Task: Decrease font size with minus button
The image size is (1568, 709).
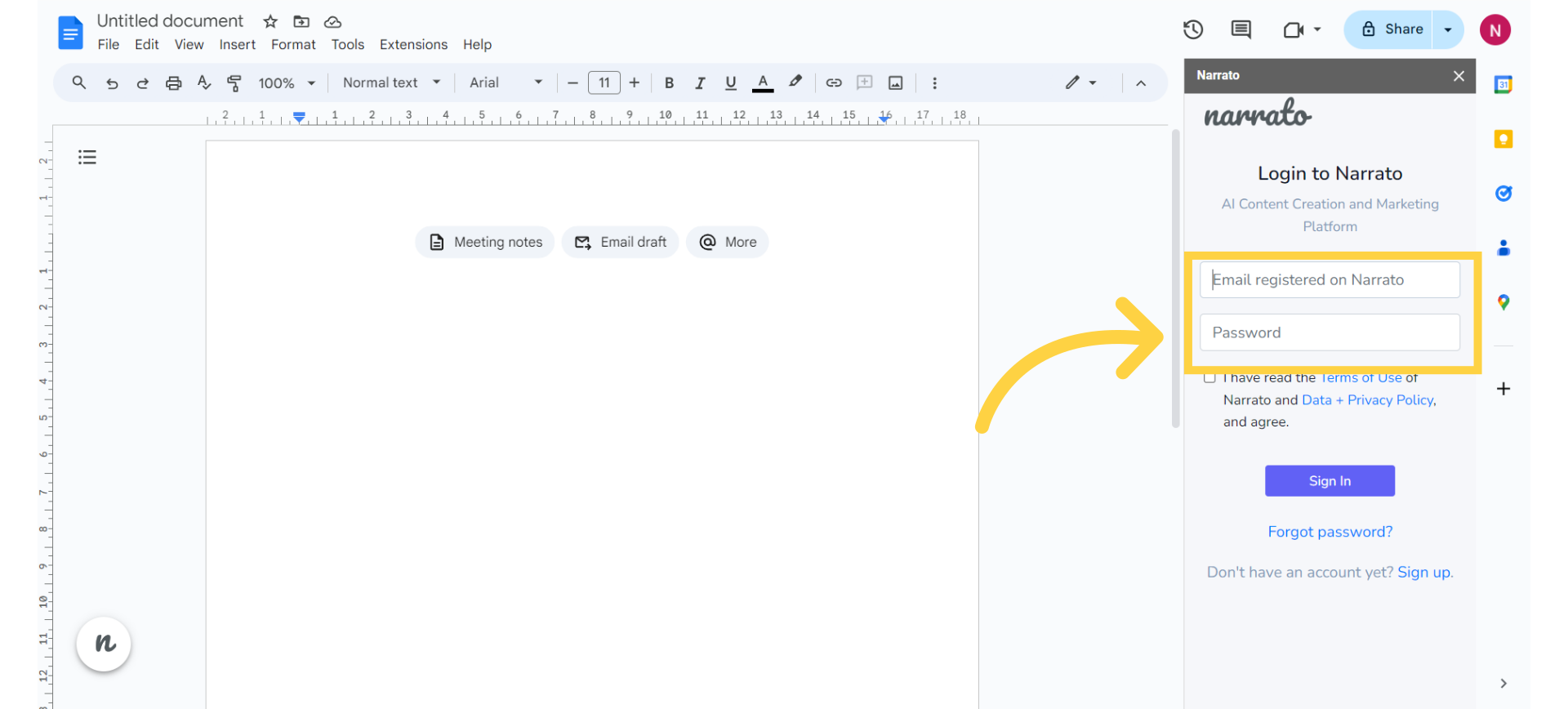Action: [572, 82]
